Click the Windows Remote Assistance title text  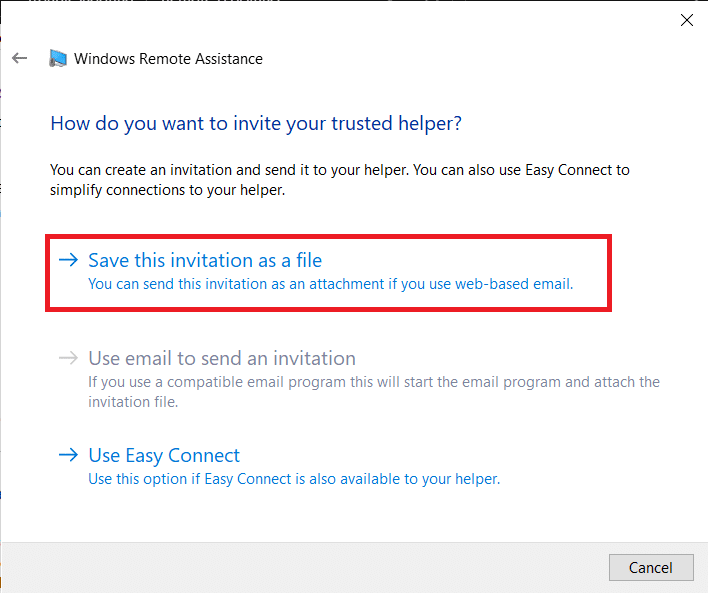168,59
